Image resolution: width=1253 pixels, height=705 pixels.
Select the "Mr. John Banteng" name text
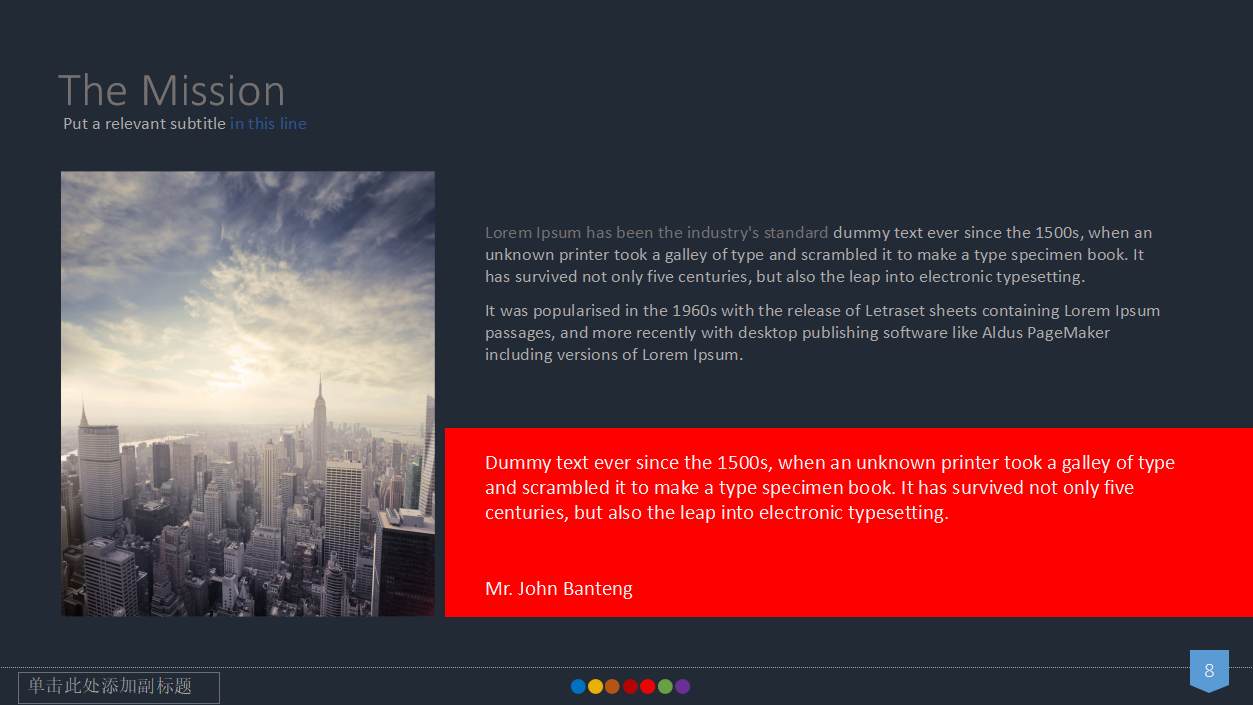pyautogui.click(x=559, y=588)
